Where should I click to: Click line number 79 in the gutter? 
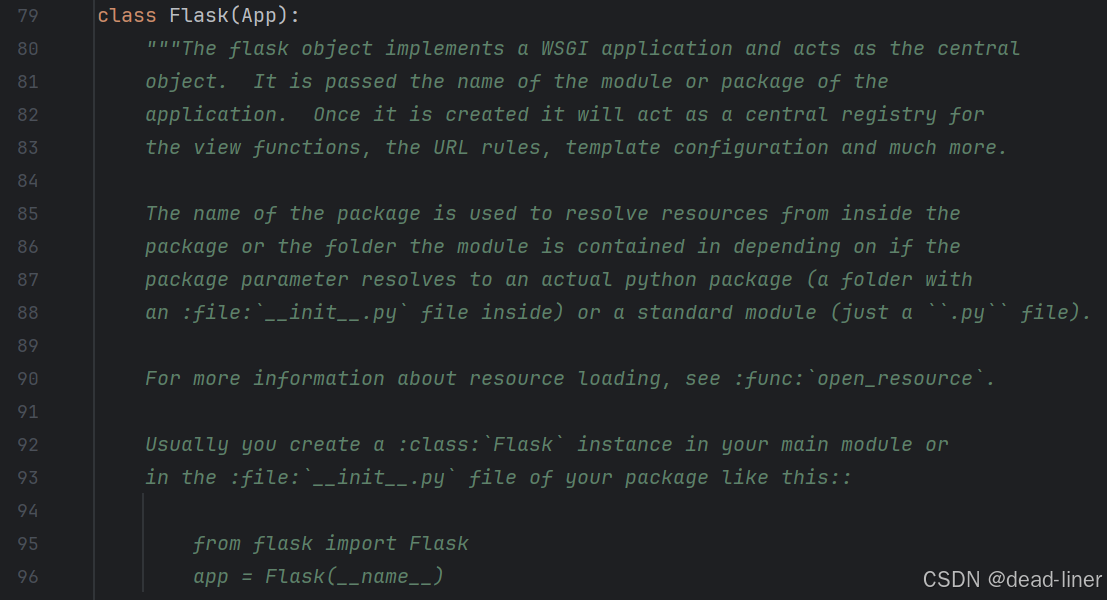point(28,16)
